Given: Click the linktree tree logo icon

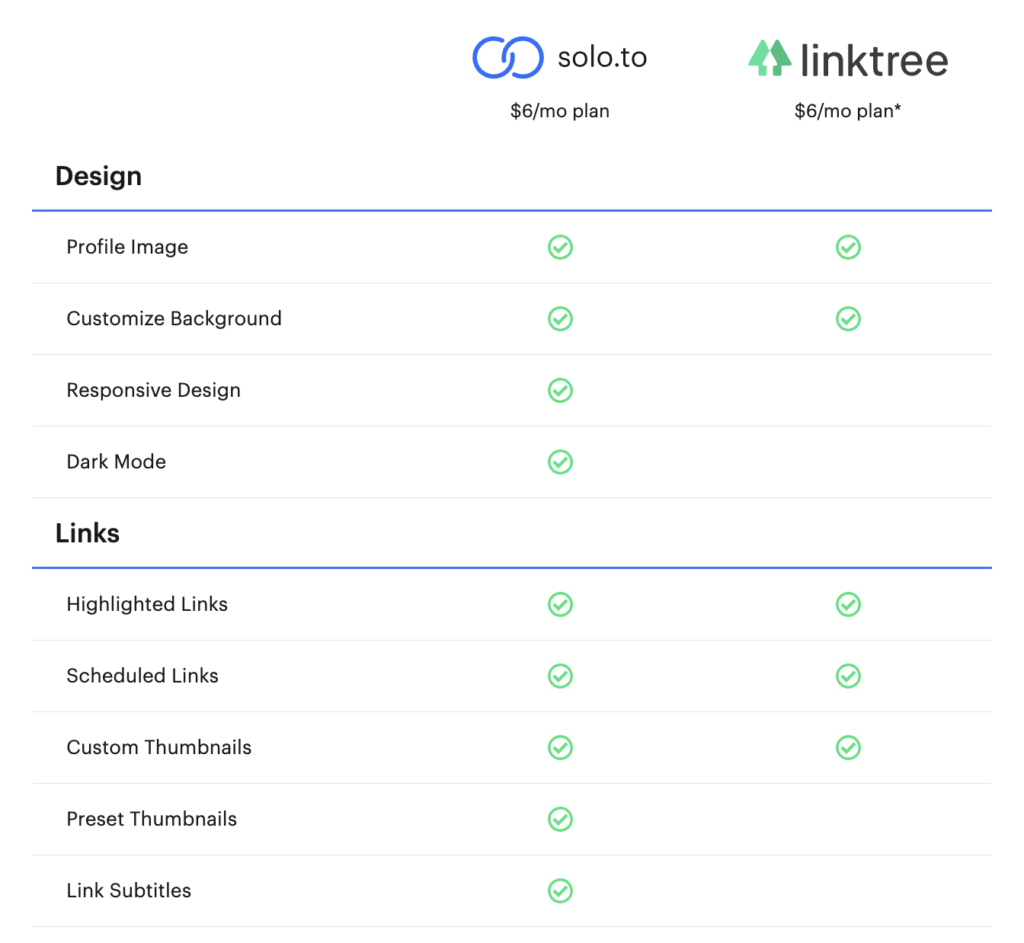Looking at the screenshot, I should [x=769, y=58].
